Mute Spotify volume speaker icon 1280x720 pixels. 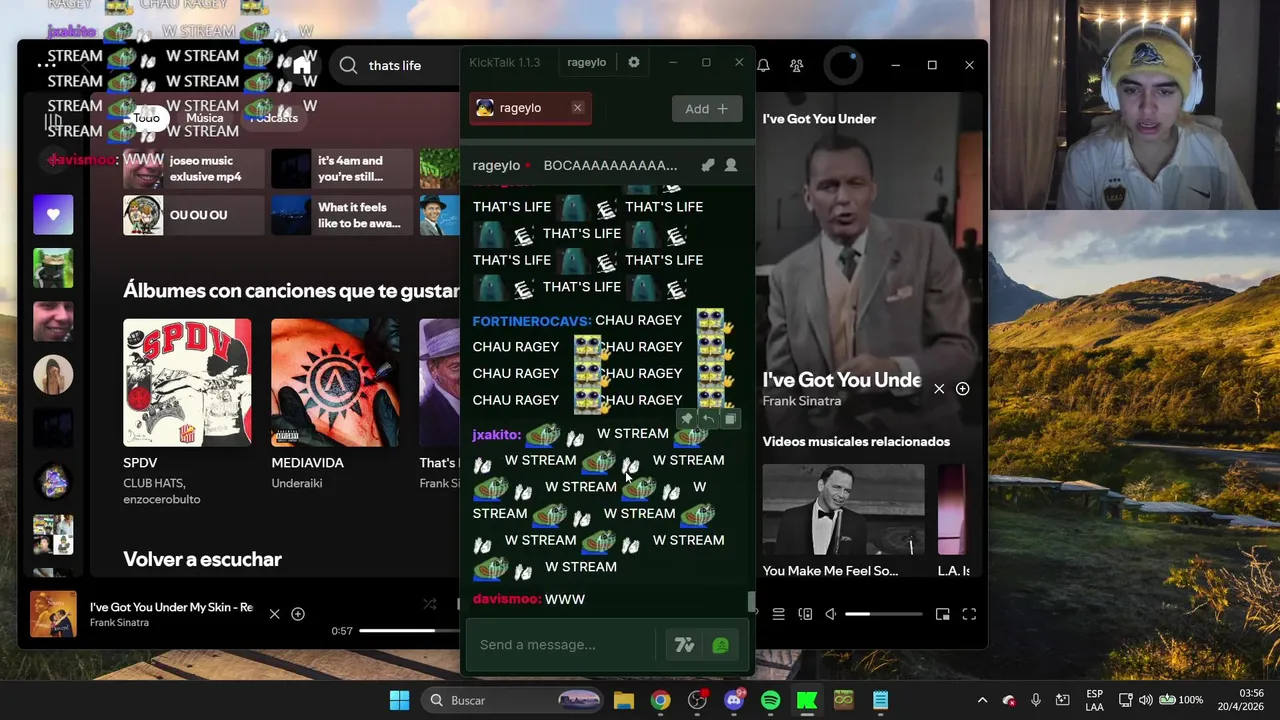pos(831,614)
